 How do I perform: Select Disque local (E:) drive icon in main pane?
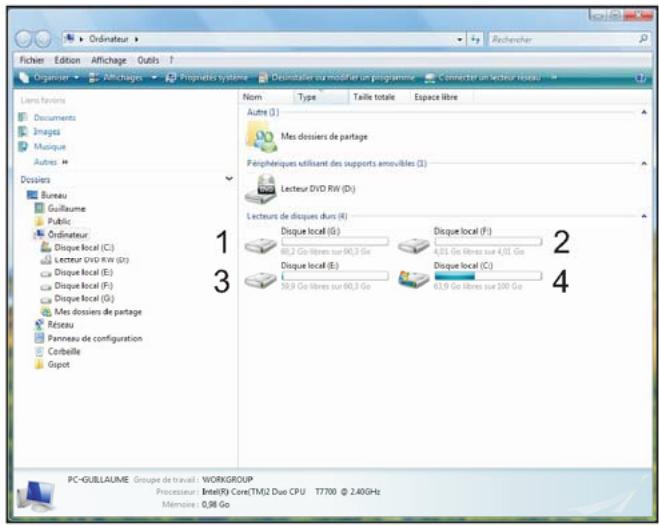(x=261, y=279)
